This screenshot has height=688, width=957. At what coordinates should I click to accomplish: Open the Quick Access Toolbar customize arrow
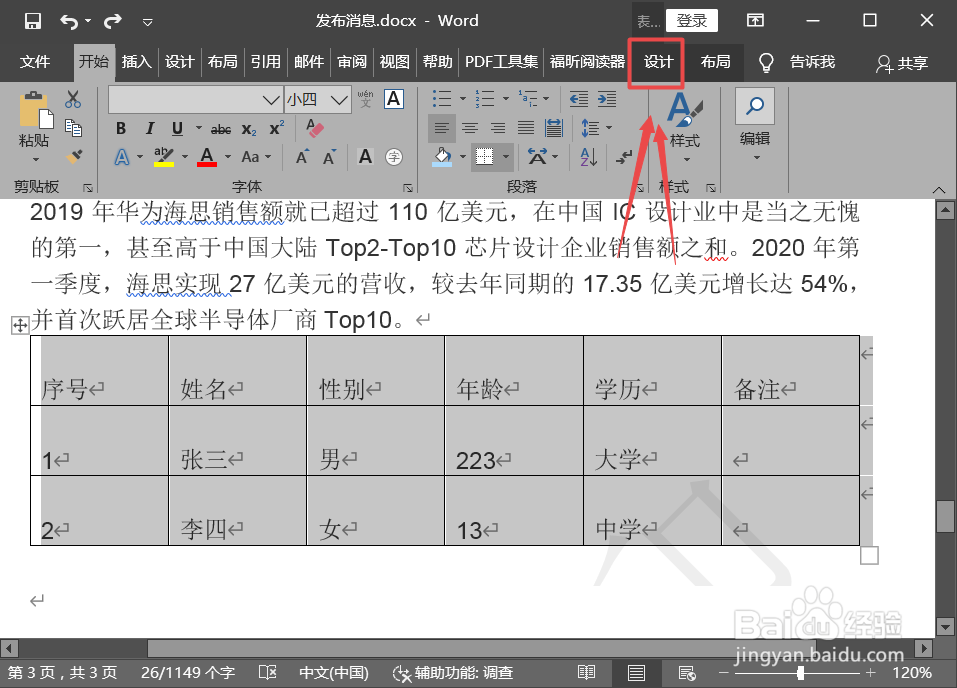pos(147,23)
